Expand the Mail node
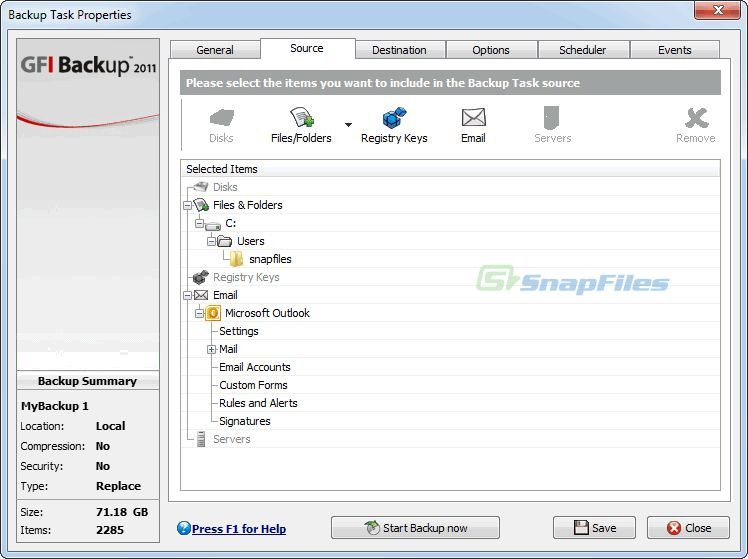 coord(211,350)
